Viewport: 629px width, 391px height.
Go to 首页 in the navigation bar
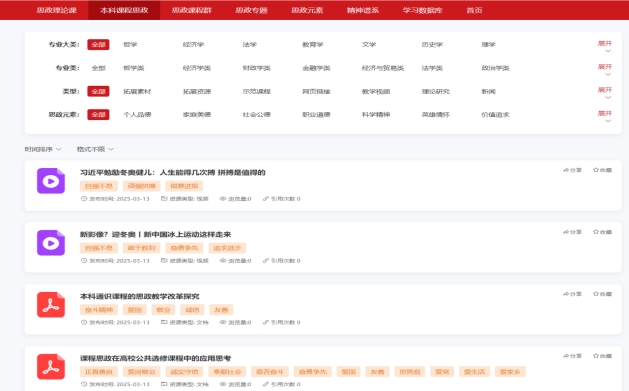pos(475,10)
